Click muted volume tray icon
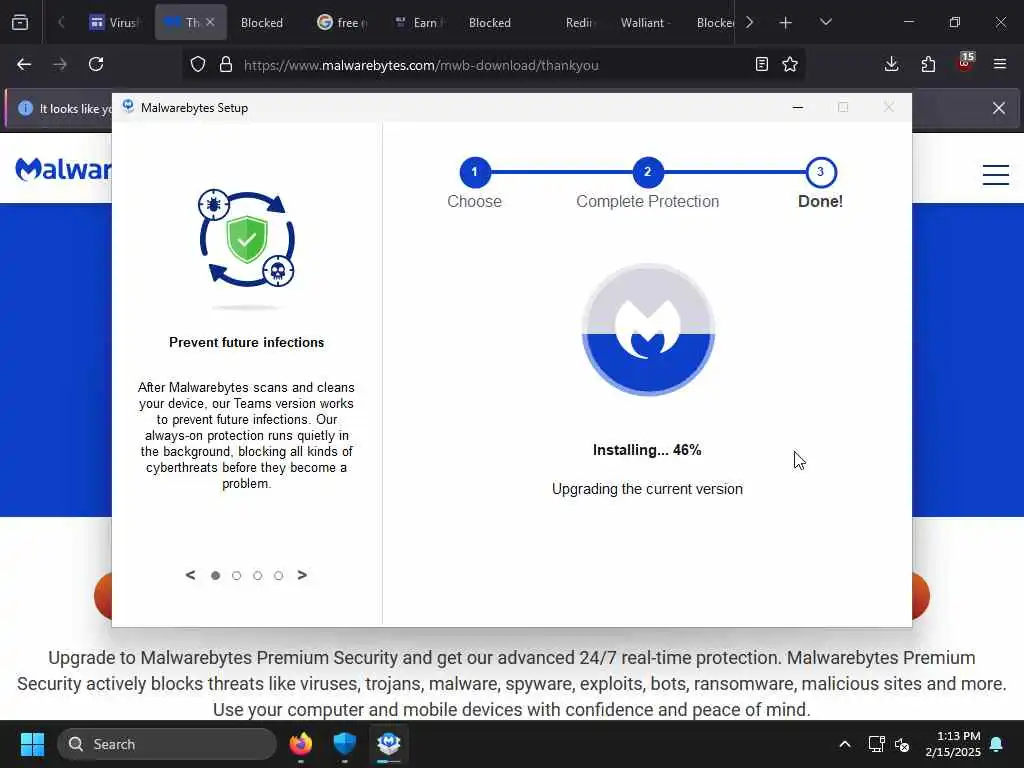The image size is (1024, 768). tap(902, 744)
